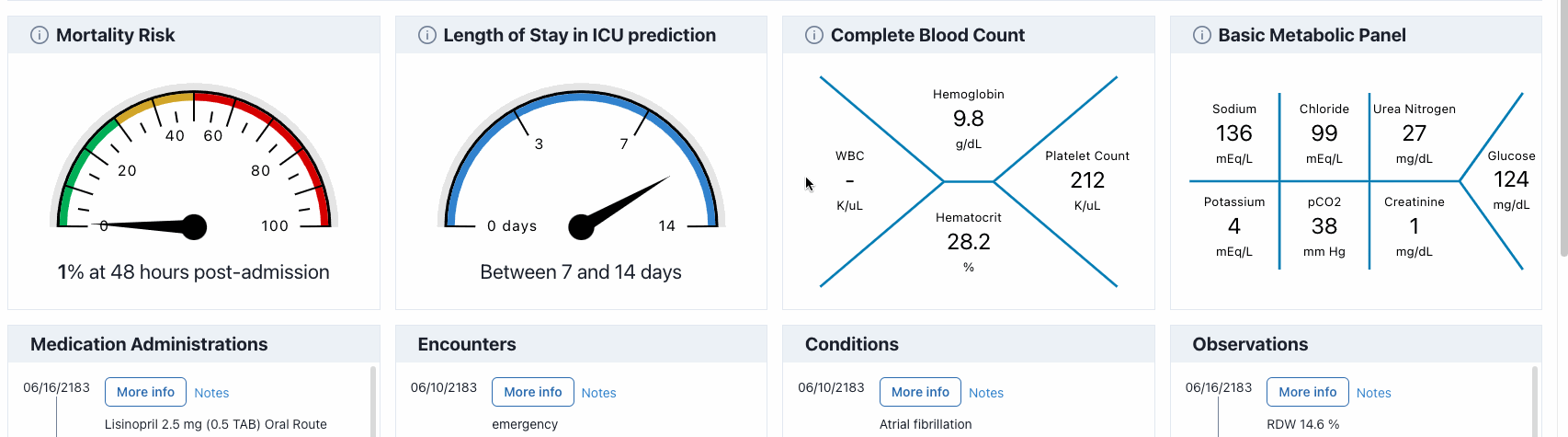Select the Platelet Count 212 value

tap(1087, 180)
